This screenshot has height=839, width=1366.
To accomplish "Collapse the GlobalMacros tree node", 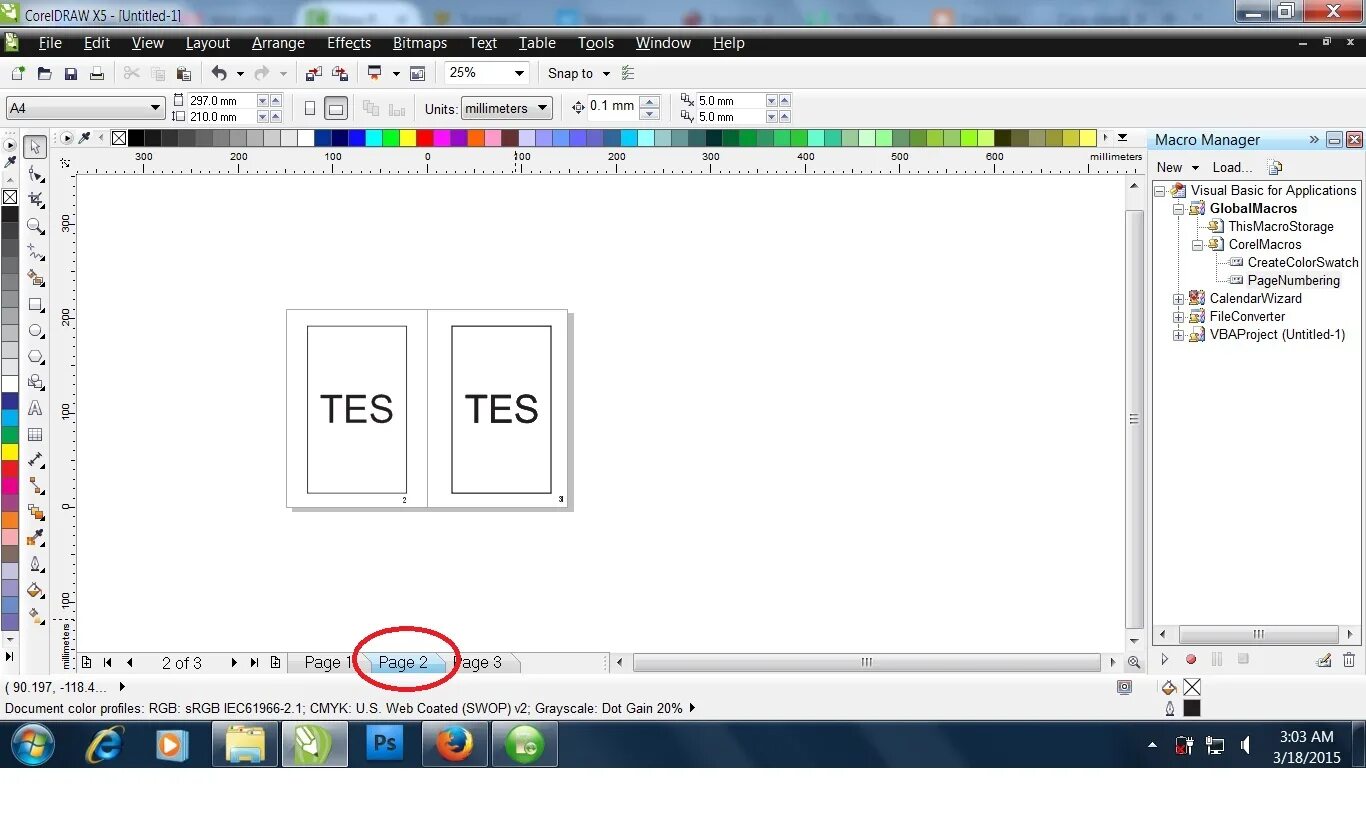I will [x=1178, y=209].
